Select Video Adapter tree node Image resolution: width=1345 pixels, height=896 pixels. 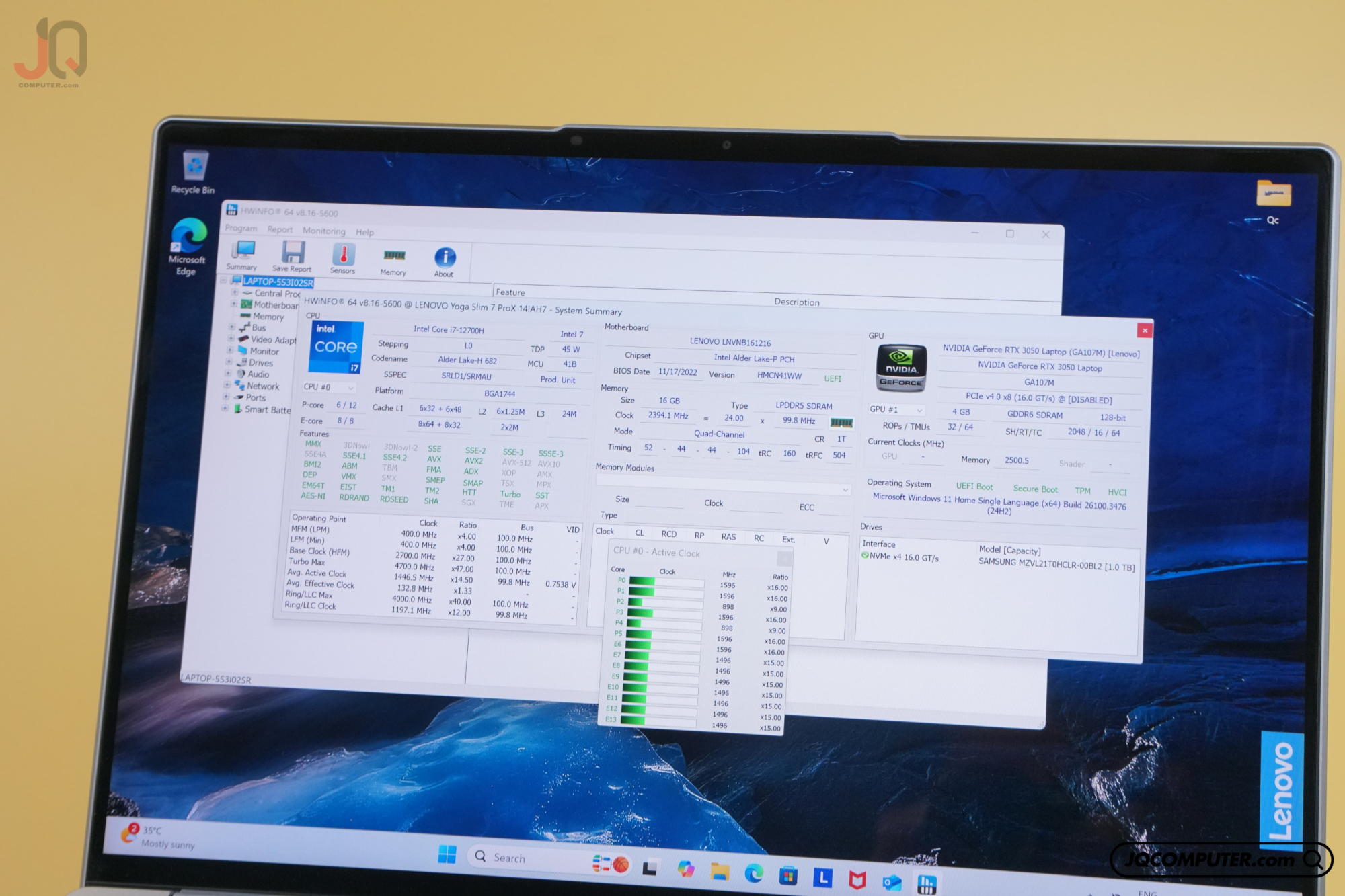[274, 340]
